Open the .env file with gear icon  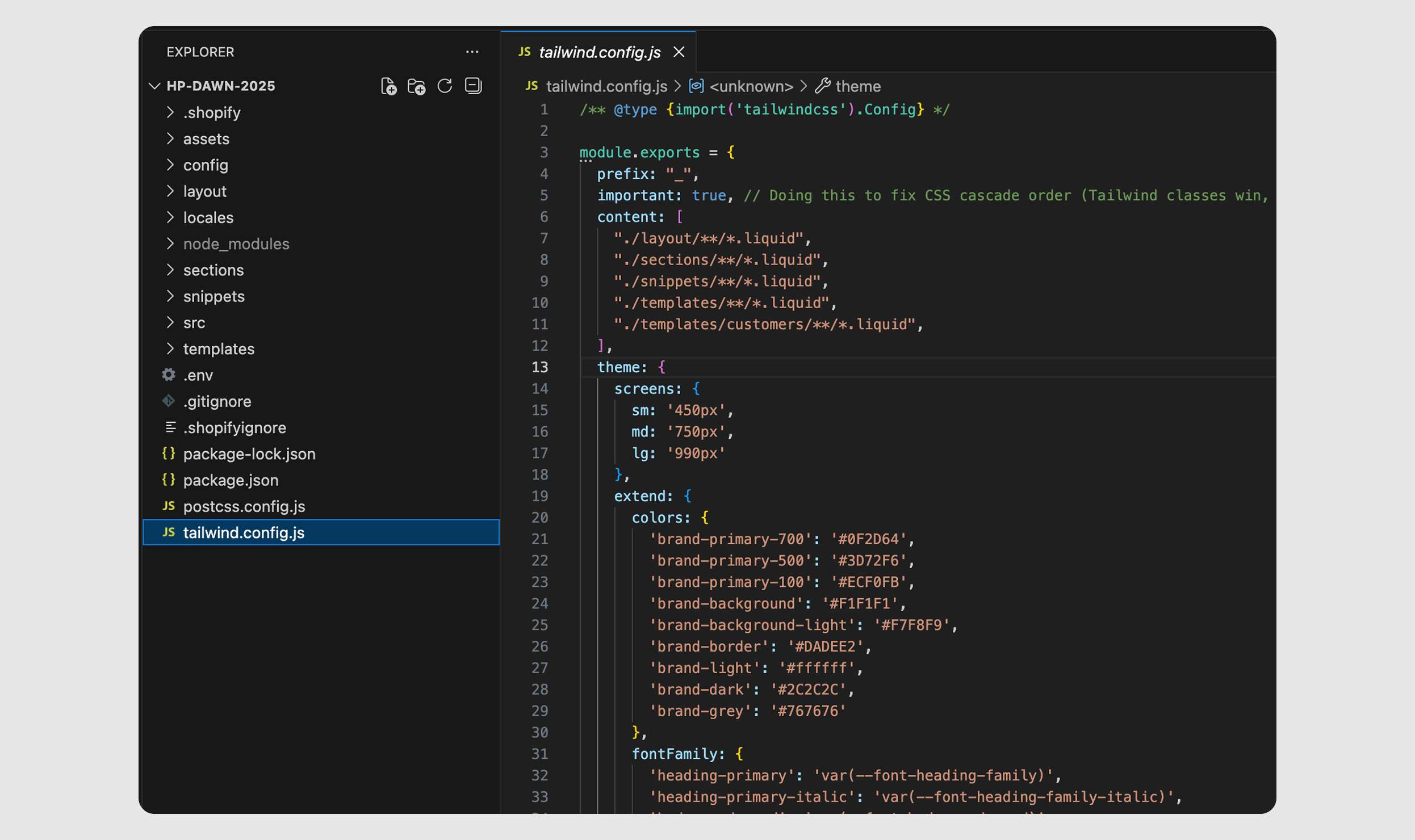[198, 375]
